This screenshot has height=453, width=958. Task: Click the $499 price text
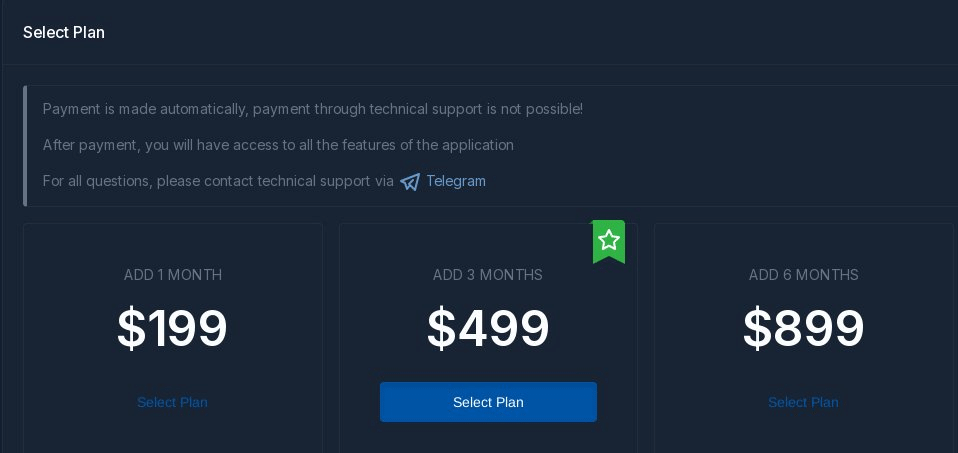[x=488, y=329]
